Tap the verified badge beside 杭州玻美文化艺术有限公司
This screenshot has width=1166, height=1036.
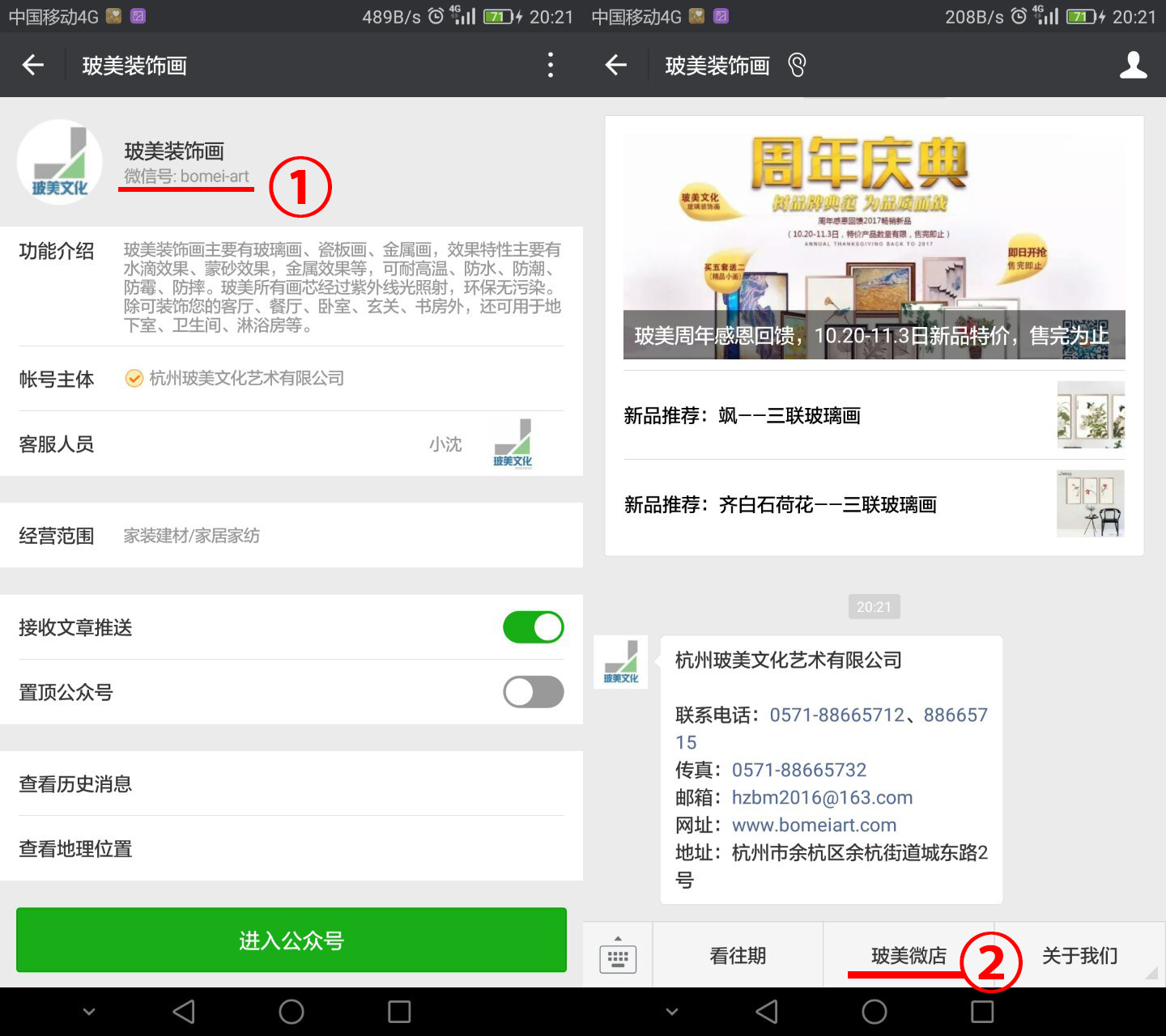point(134,378)
